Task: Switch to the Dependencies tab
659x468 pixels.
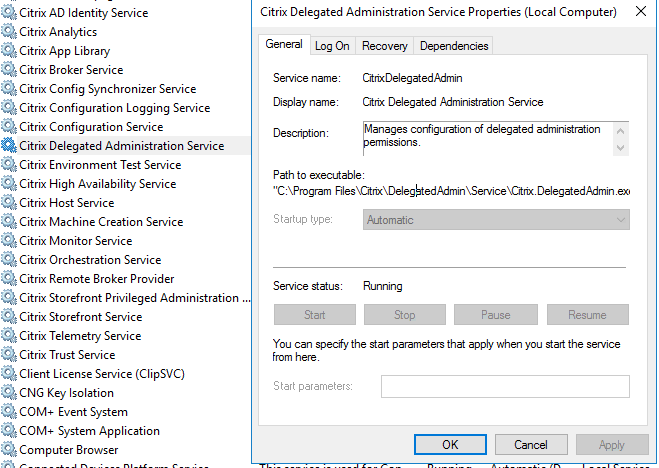Action: (453, 46)
